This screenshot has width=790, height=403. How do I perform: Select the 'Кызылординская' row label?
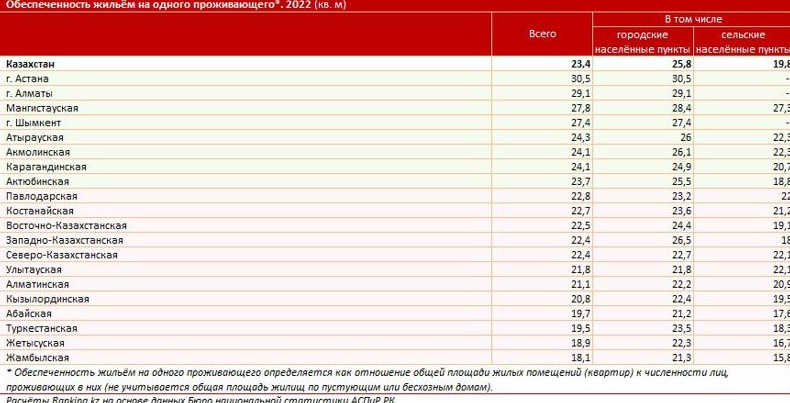click(x=47, y=299)
